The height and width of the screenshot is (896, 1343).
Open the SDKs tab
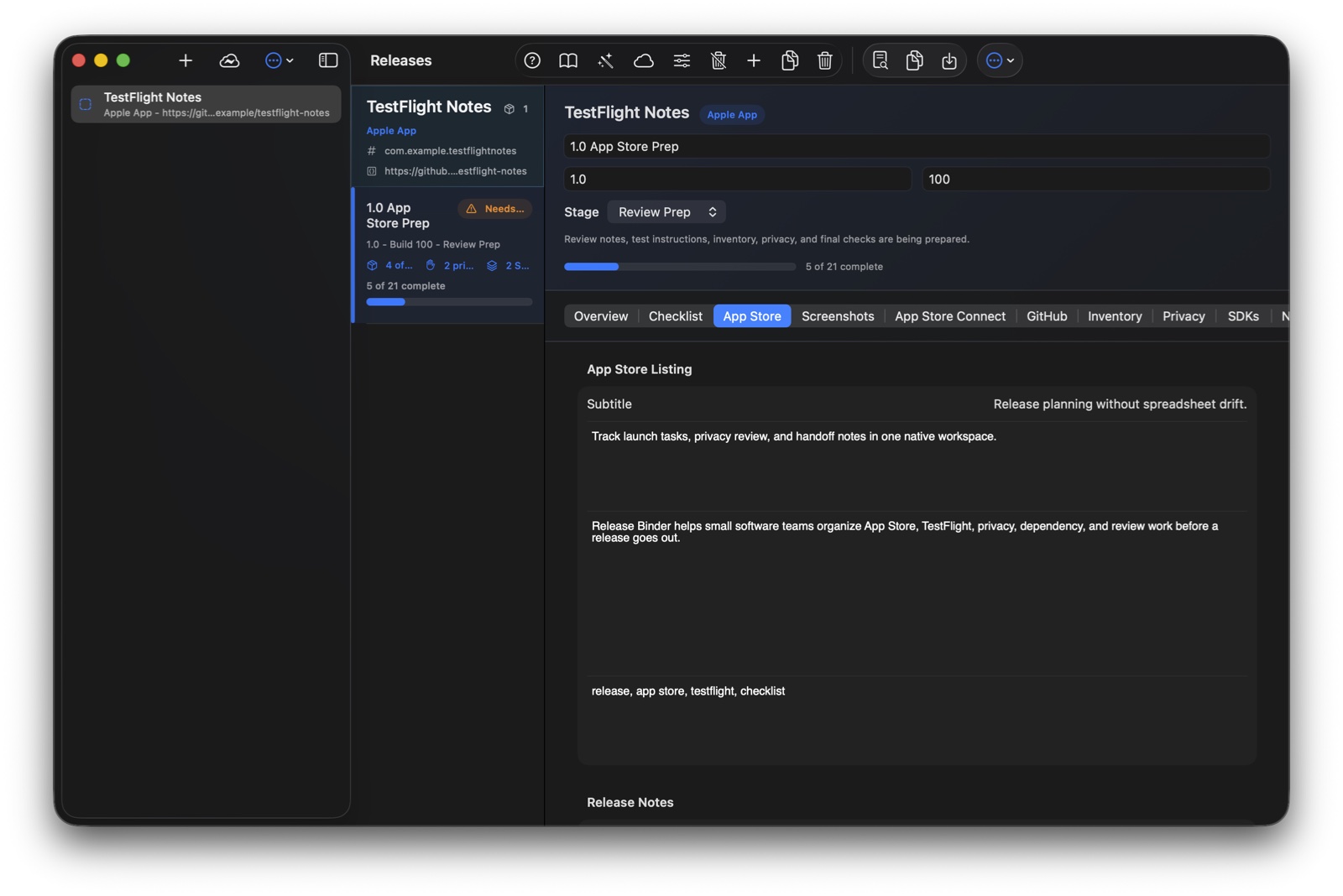click(x=1243, y=316)
